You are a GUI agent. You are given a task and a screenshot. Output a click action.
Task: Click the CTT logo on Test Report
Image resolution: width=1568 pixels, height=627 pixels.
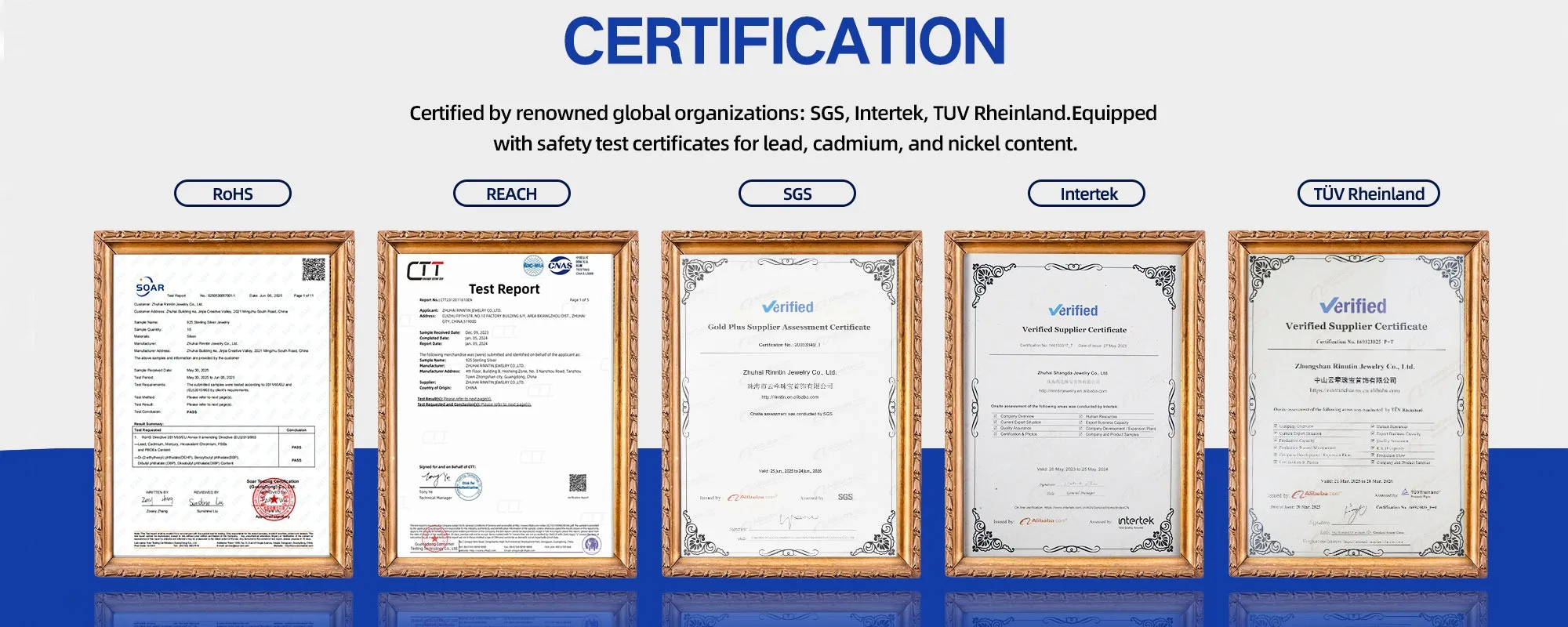(425, 271)
